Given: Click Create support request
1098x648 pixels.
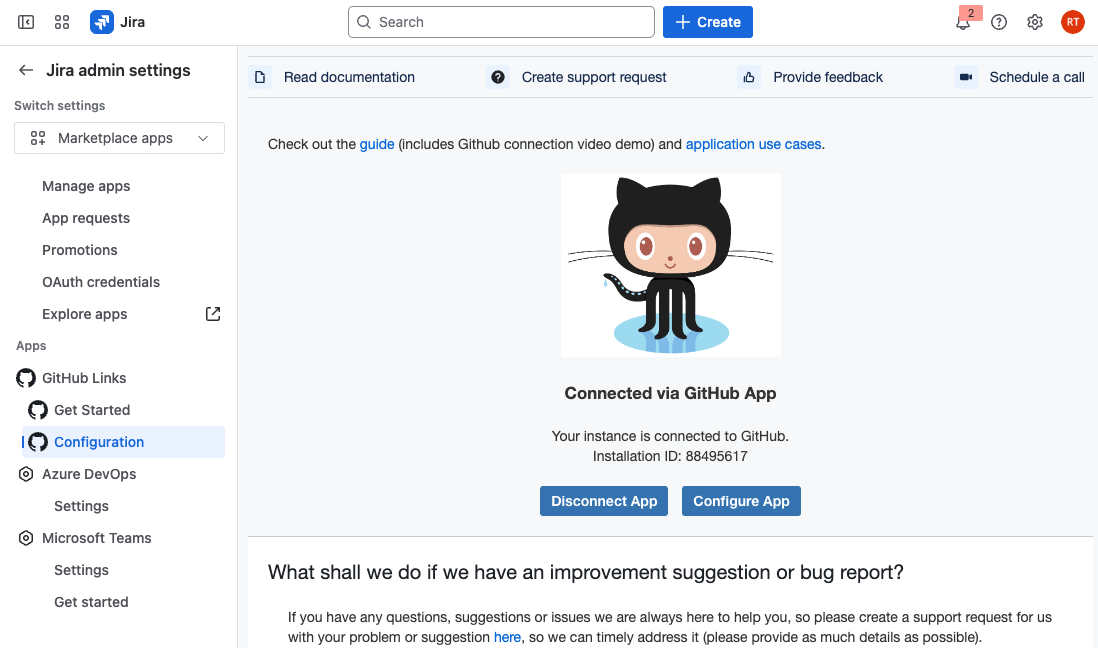Looking at the screenshot, I should [x=594, y=77].
